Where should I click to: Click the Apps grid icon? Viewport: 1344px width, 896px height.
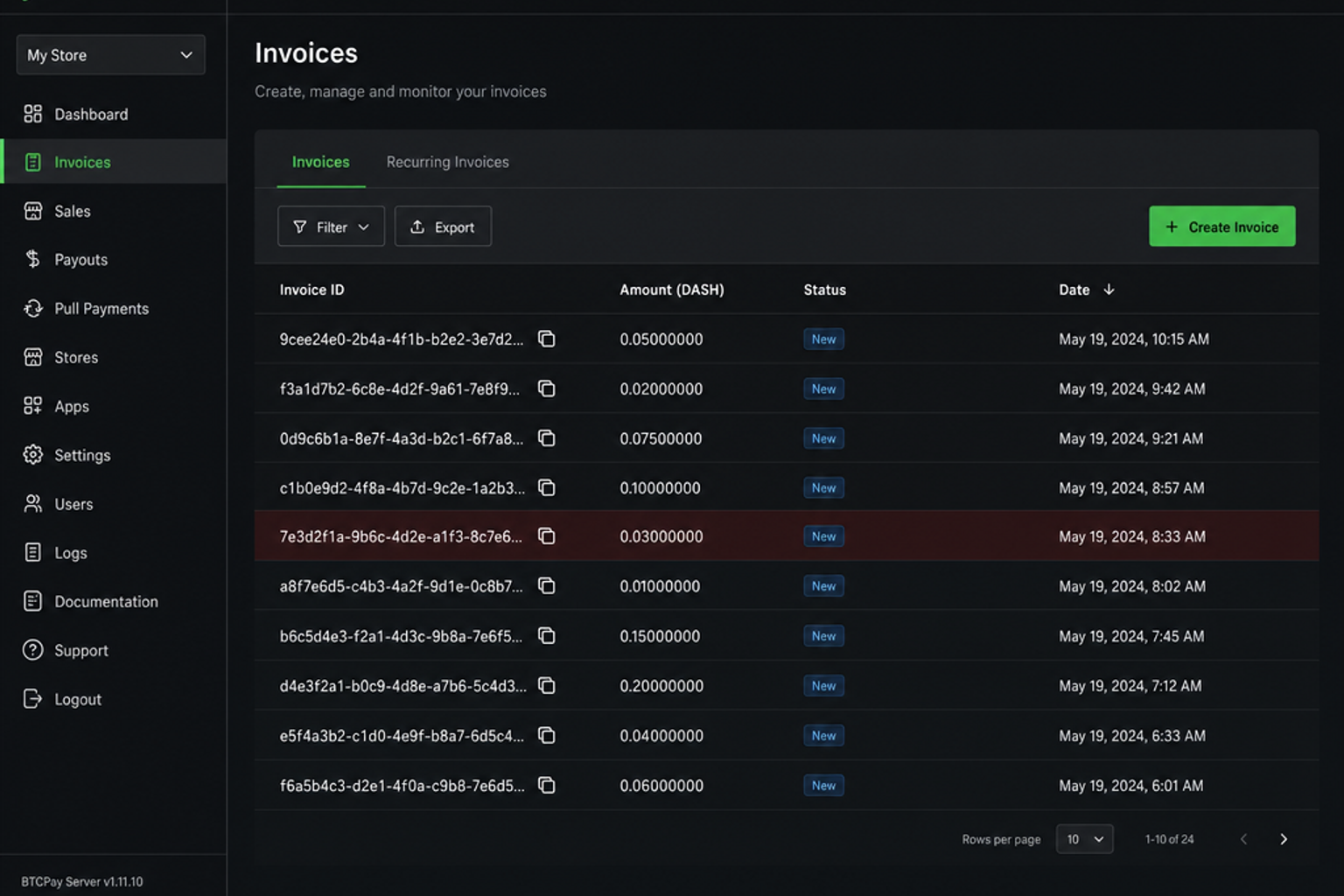(32, 406)
